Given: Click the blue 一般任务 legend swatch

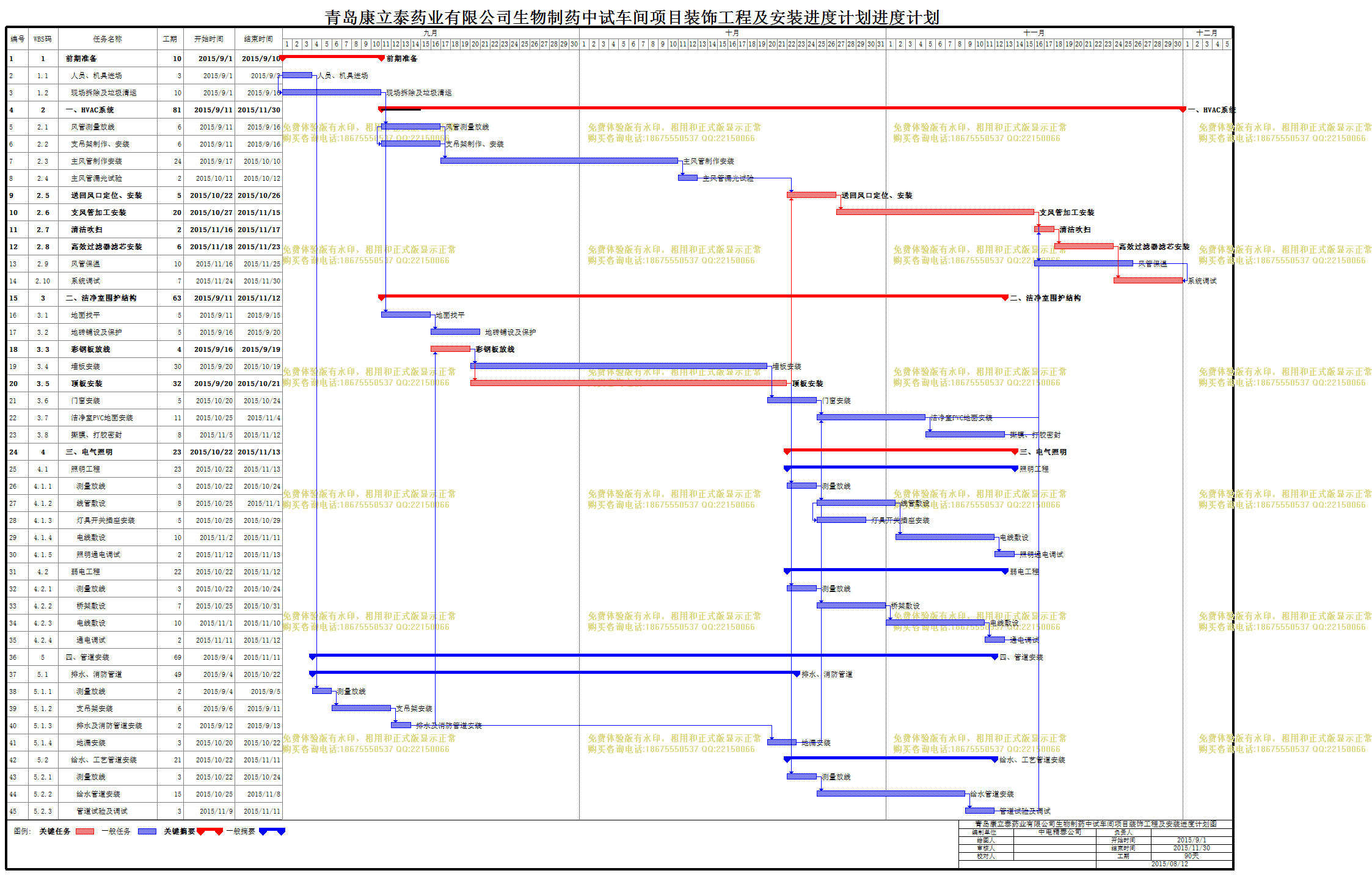Looking at the screenshot, I should pyautogui.click(x=147, y=831).
